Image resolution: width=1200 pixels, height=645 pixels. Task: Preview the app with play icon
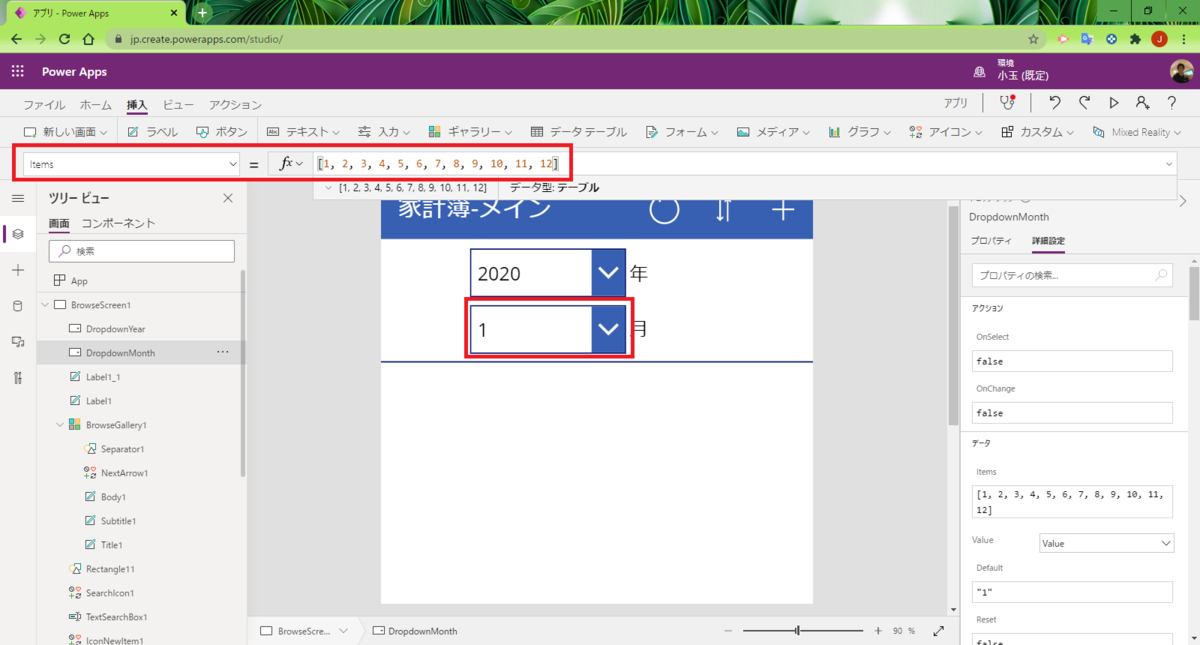click(x=1113, y=103)
